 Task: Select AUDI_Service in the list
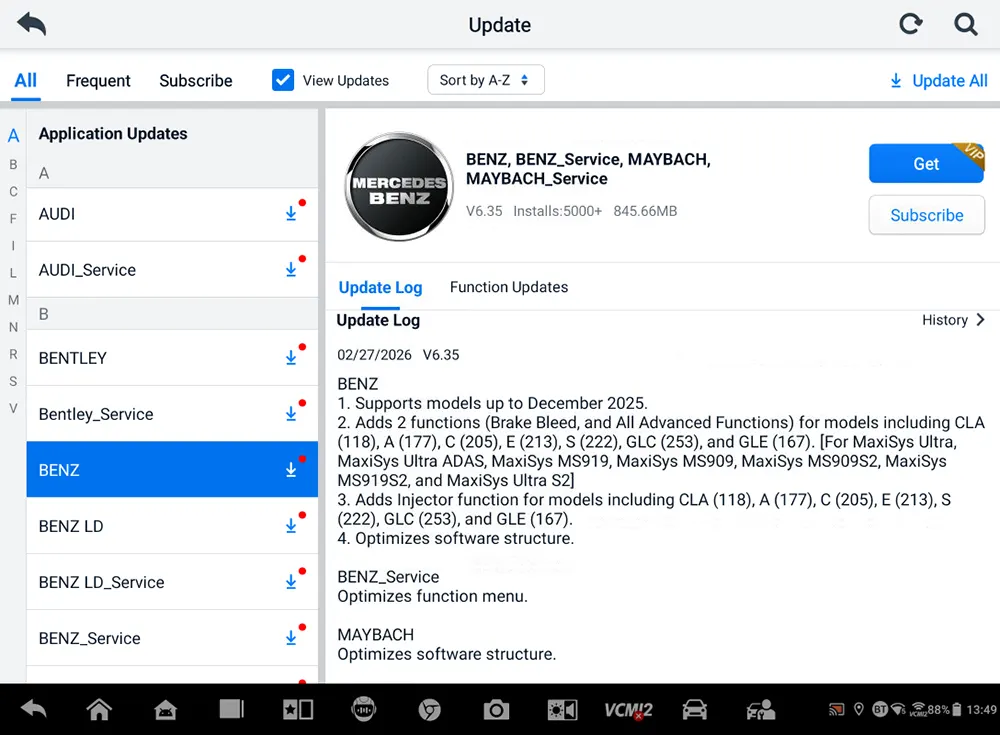coord(172,270)
